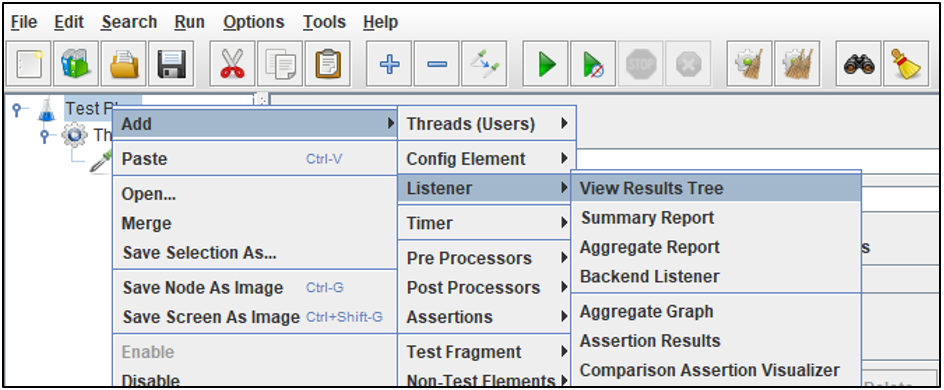This screenshot has height=390, width=944.
Task: Choose Disable in the context menu
Action: click(x=255, y=381)
